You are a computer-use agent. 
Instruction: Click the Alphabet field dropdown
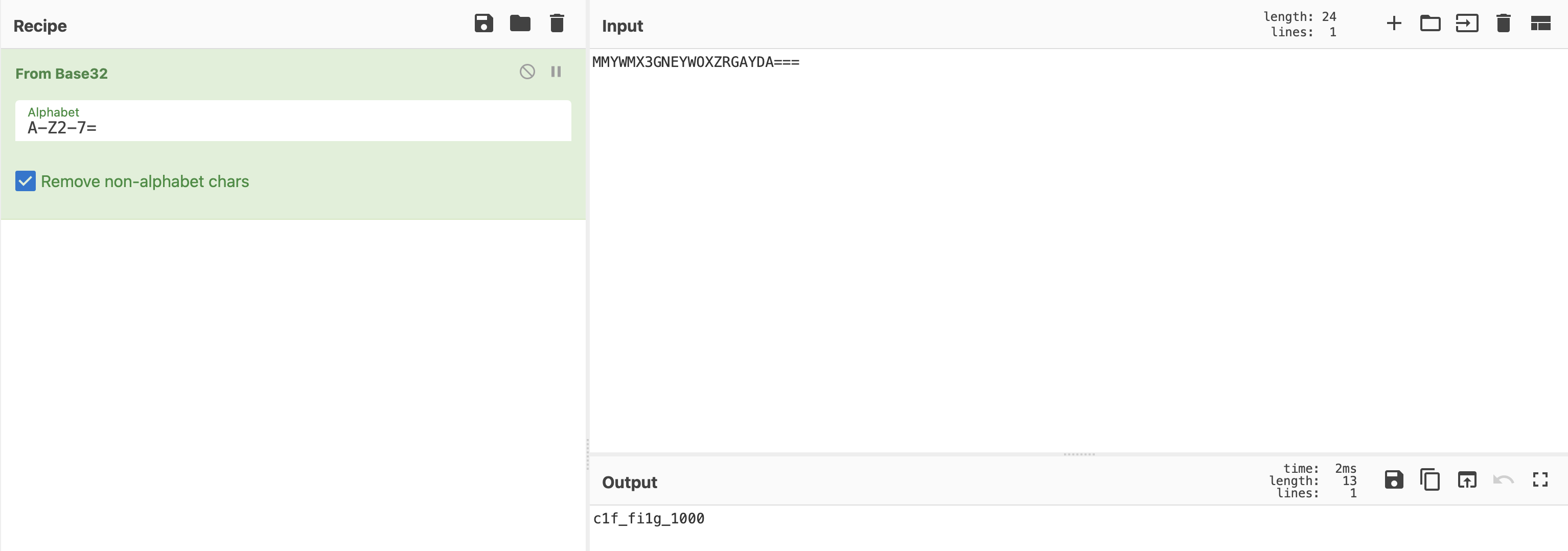coord(292,121)
